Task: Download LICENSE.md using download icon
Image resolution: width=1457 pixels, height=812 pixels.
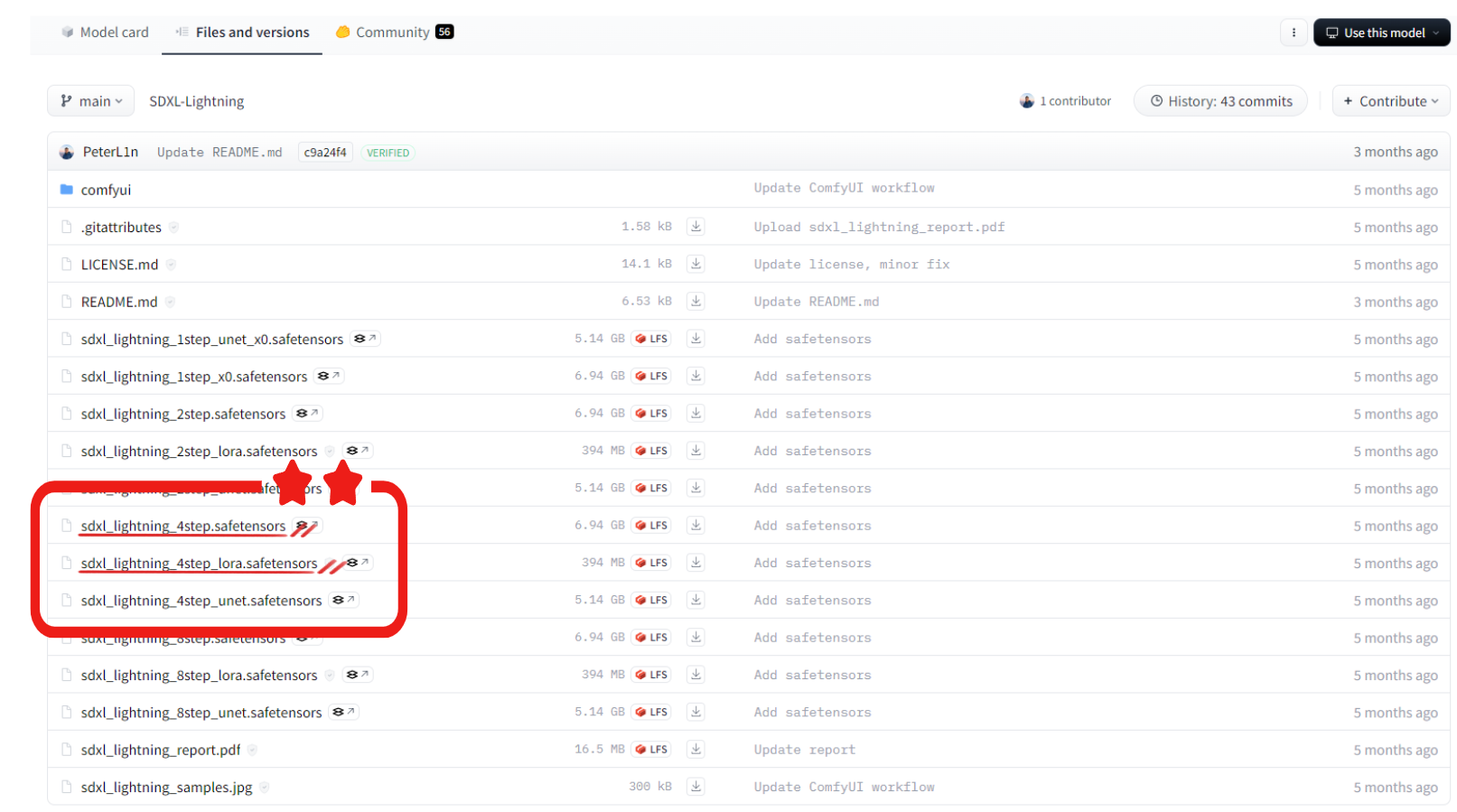Action: (696, 264)
